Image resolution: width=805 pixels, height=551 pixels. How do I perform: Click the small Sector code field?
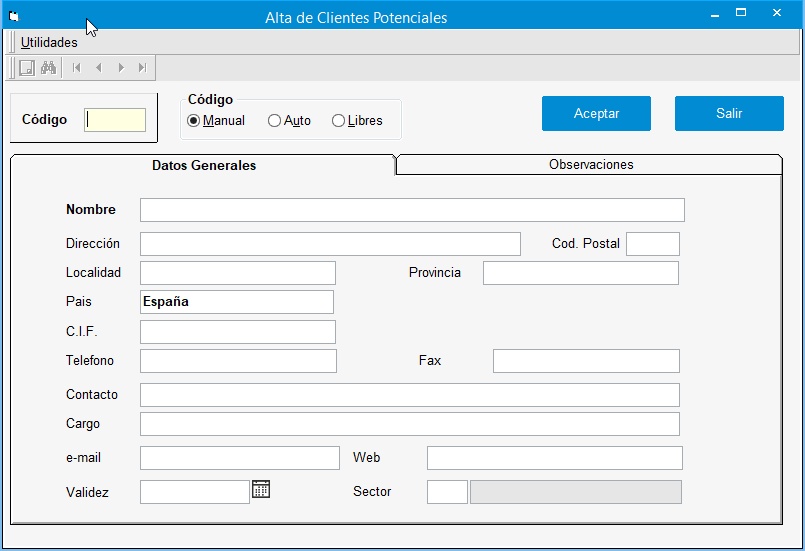447,492
